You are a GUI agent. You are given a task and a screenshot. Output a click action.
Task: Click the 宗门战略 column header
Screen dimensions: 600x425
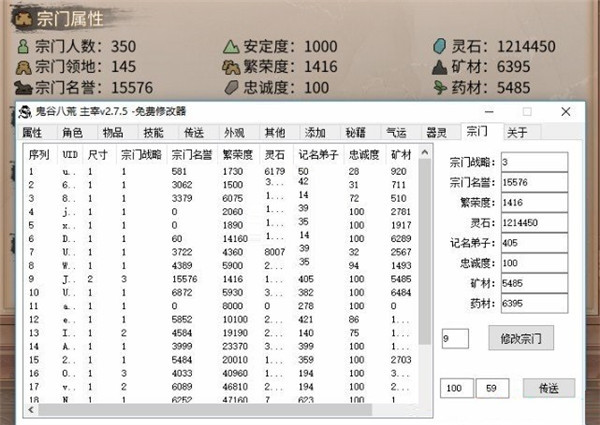pos(141,155)
